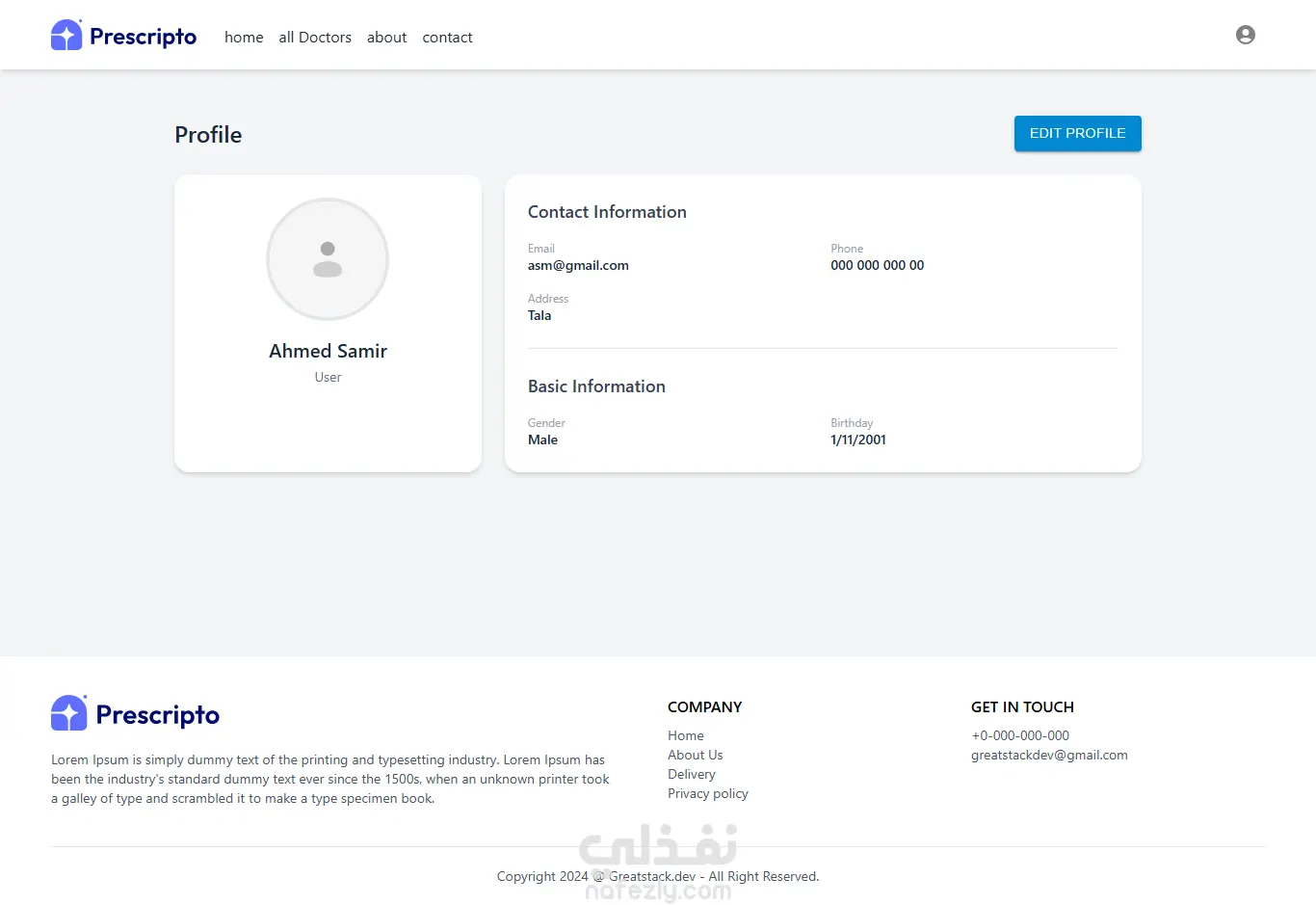Open the footer About Us link
The image size is (1316, 905).
point(696,755)
